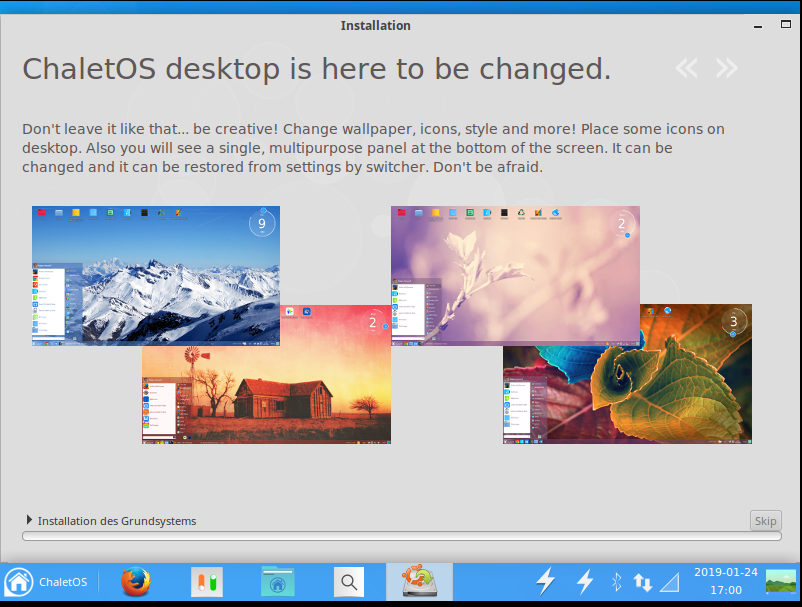This screenshot has width=802, height=607.
Task: Open the home folder file manager
Action: coord(277,582)
